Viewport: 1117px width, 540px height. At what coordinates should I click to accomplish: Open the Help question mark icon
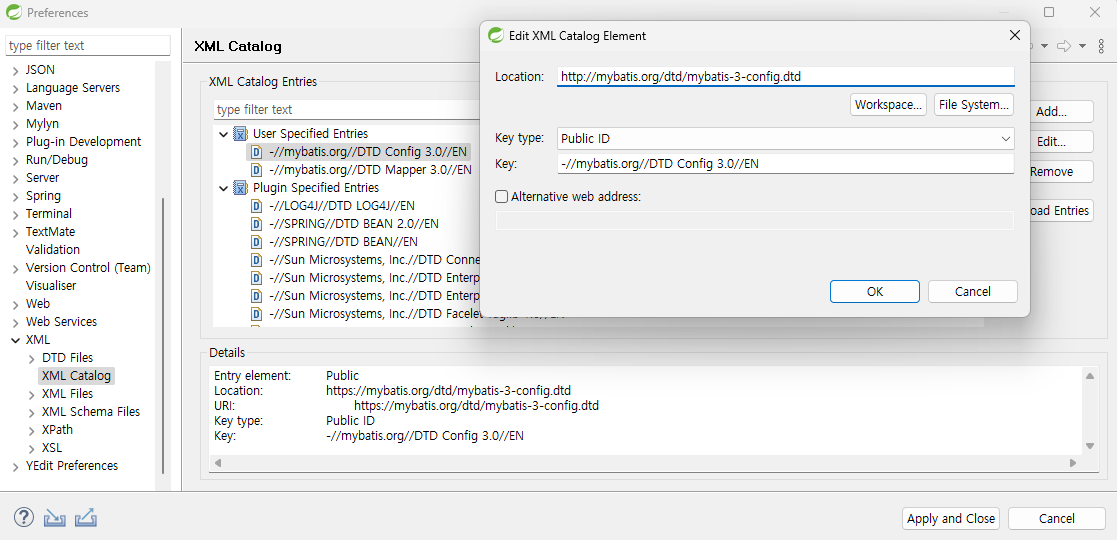click(x=24, y=518)
